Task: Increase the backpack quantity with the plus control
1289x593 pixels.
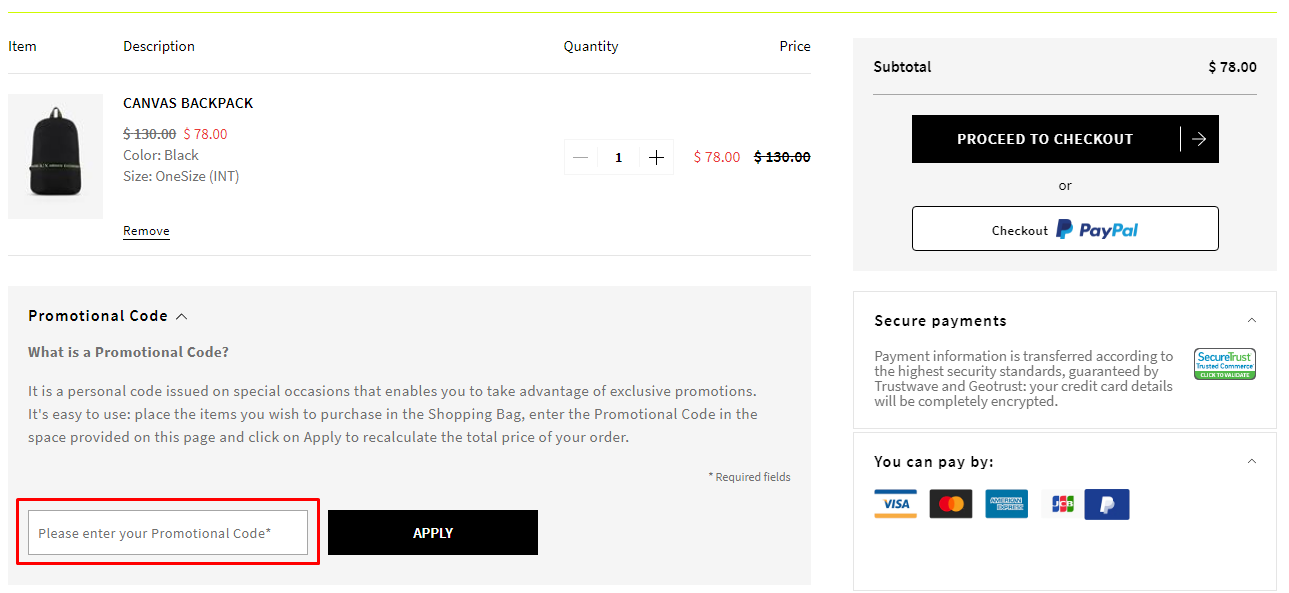Action: pos(656,157)
